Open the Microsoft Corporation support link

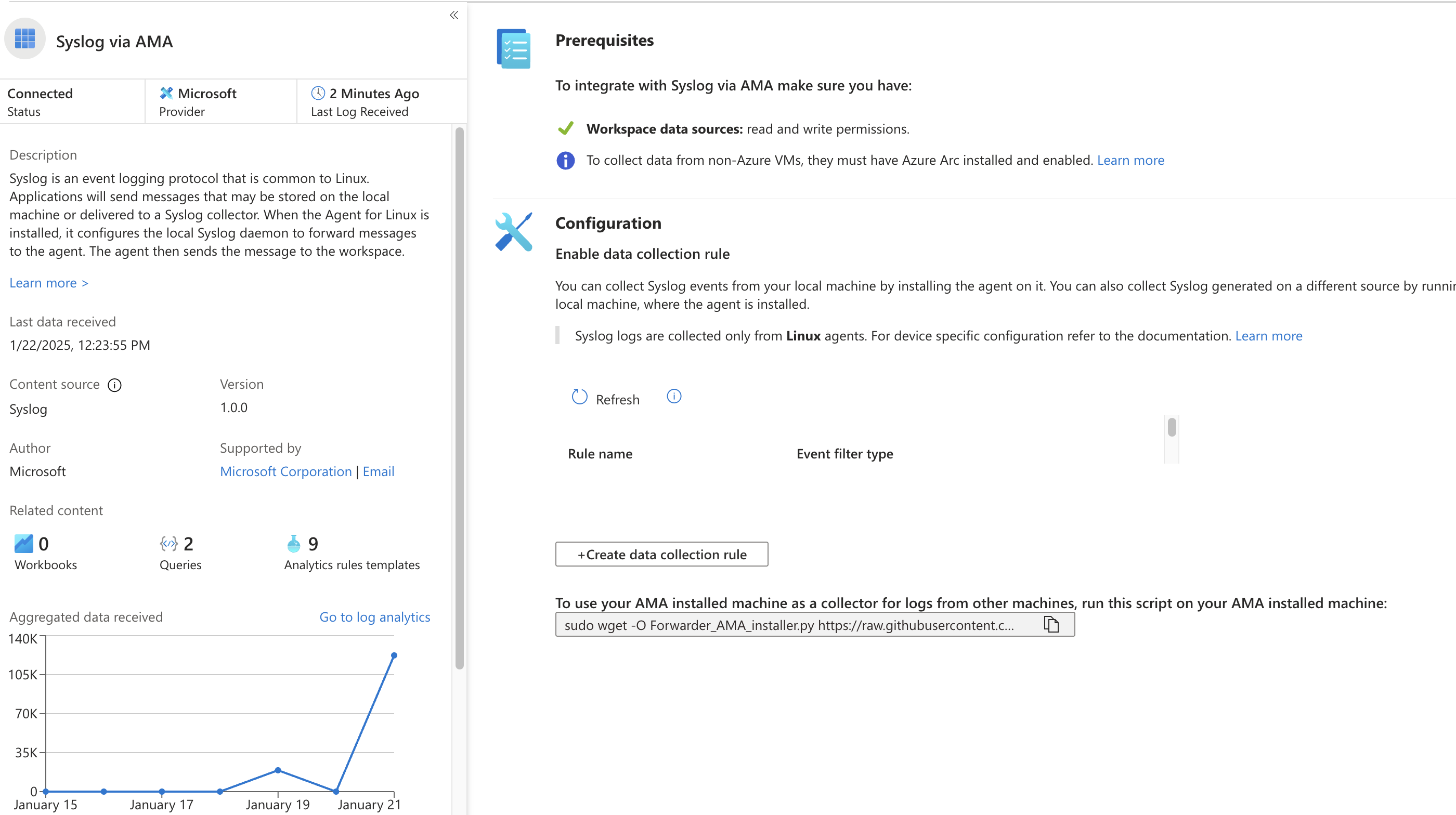point(286,471)
